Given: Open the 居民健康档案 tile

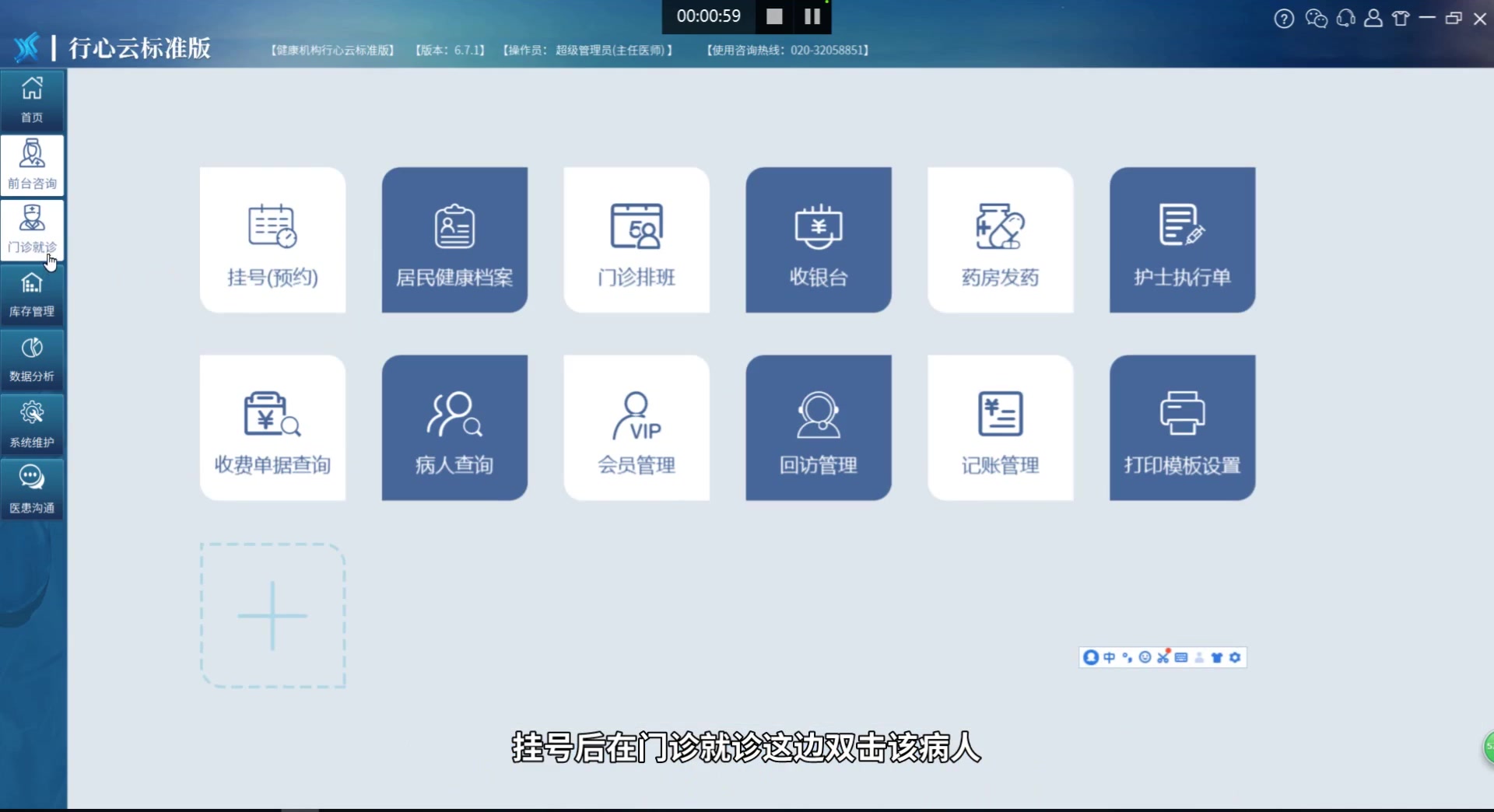Looking at the screenshot, I should pos(454,240).
